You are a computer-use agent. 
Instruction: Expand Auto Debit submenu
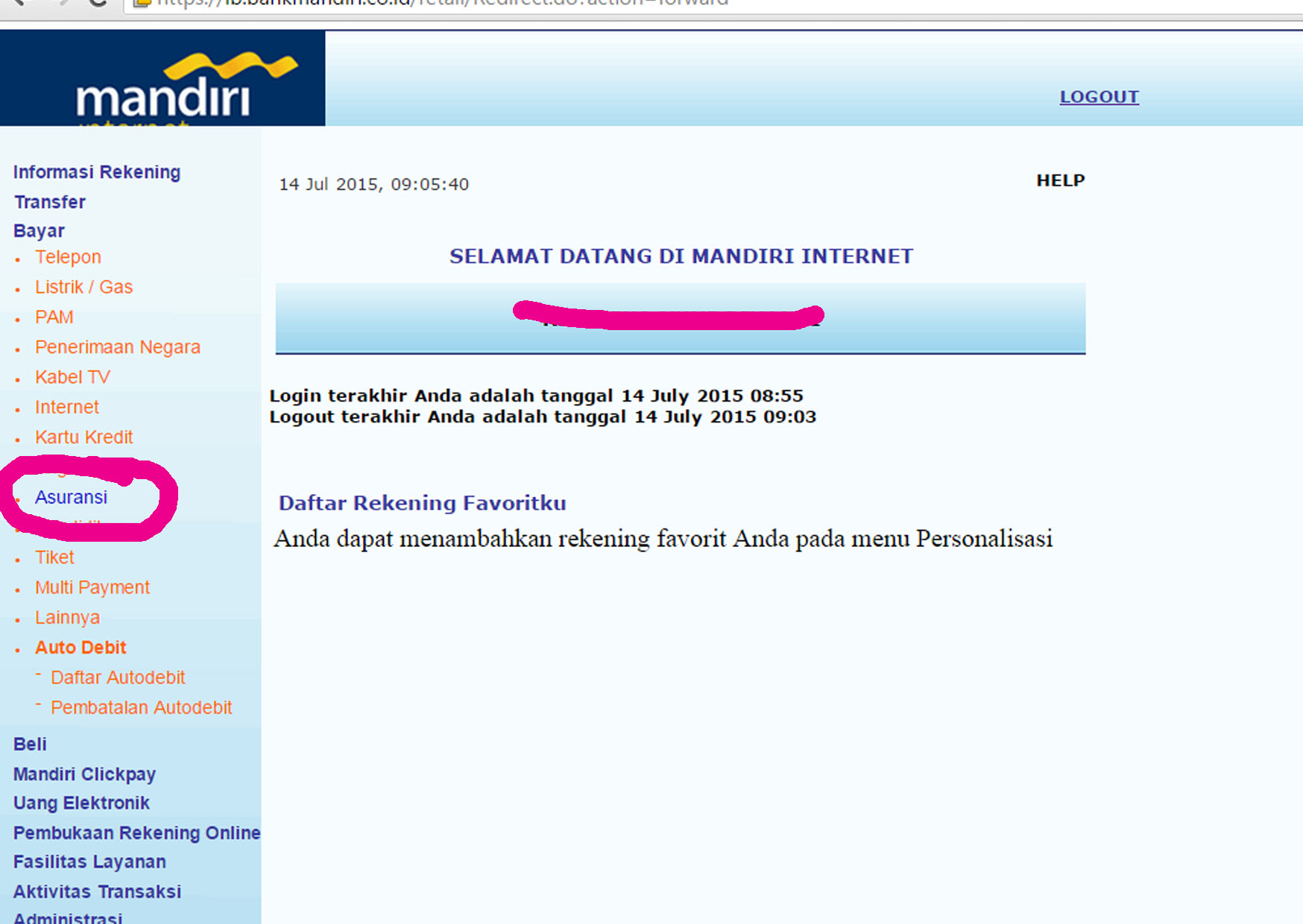point(81,648)
